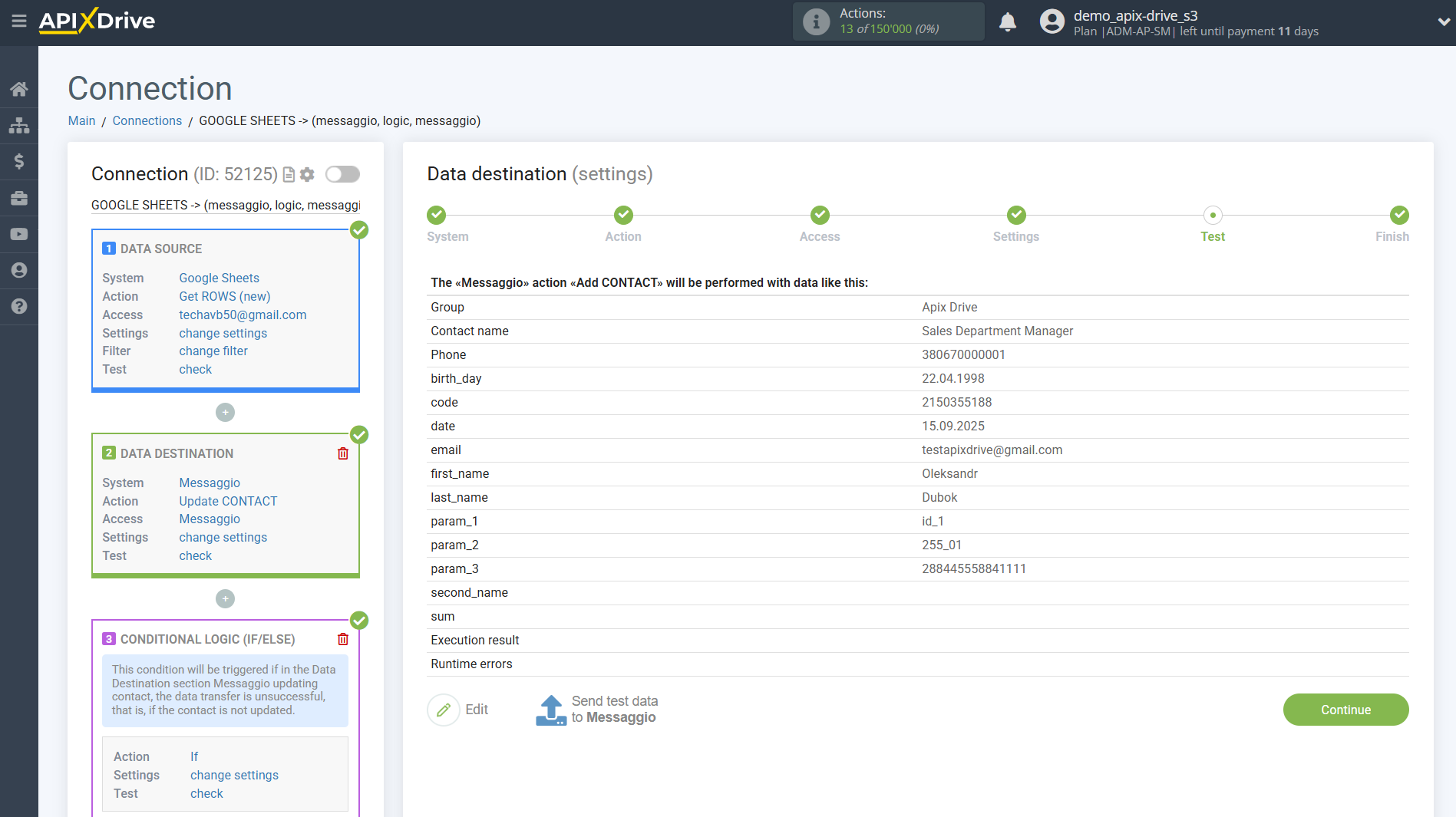Open the briefcase sidebar icon

(19, 198)
